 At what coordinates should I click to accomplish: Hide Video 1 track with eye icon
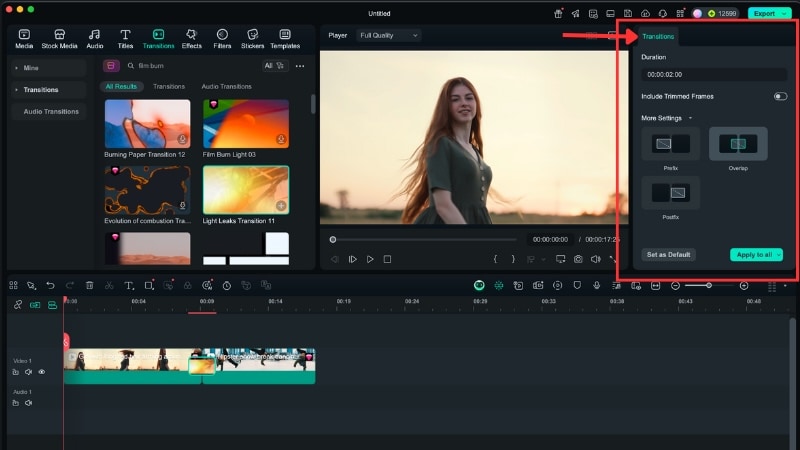point(42,372)
